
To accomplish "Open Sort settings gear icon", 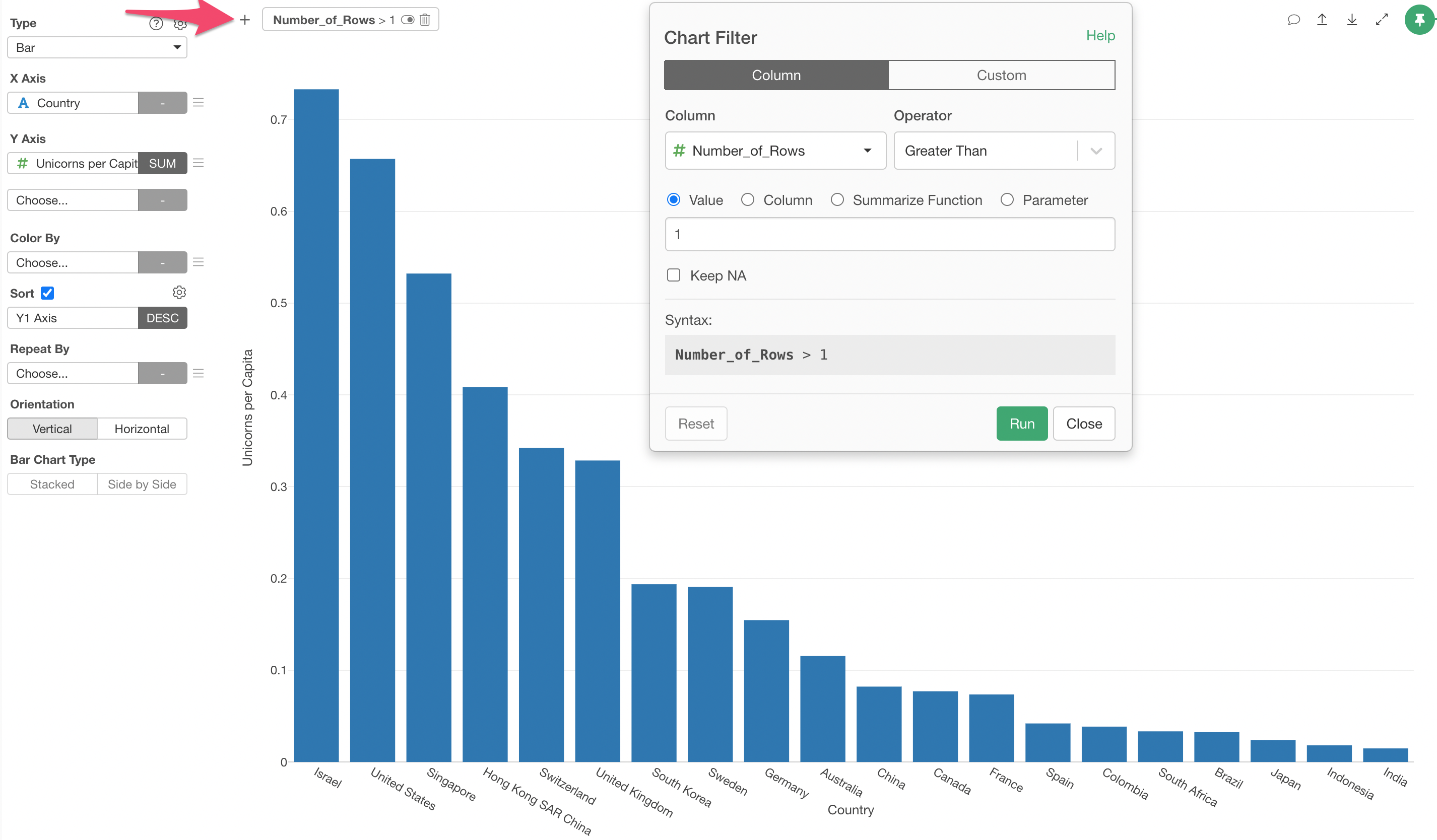I will point(179,293).
